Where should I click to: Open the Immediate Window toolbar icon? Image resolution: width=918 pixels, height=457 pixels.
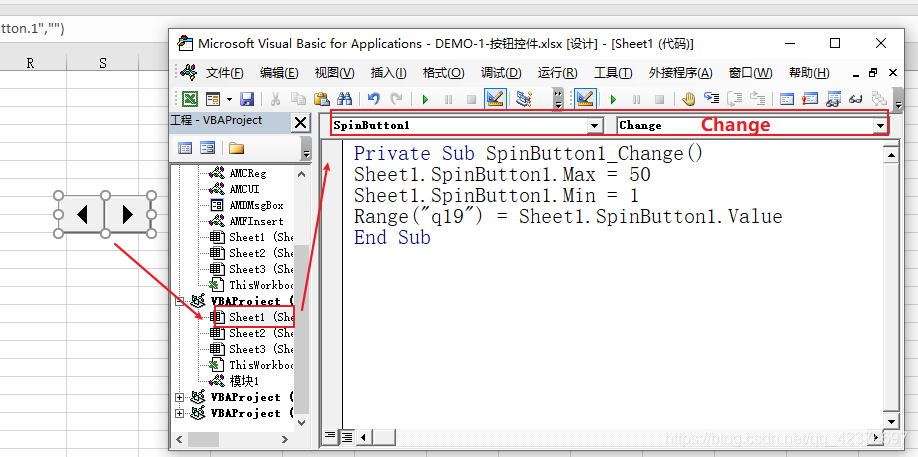point(810,99)
